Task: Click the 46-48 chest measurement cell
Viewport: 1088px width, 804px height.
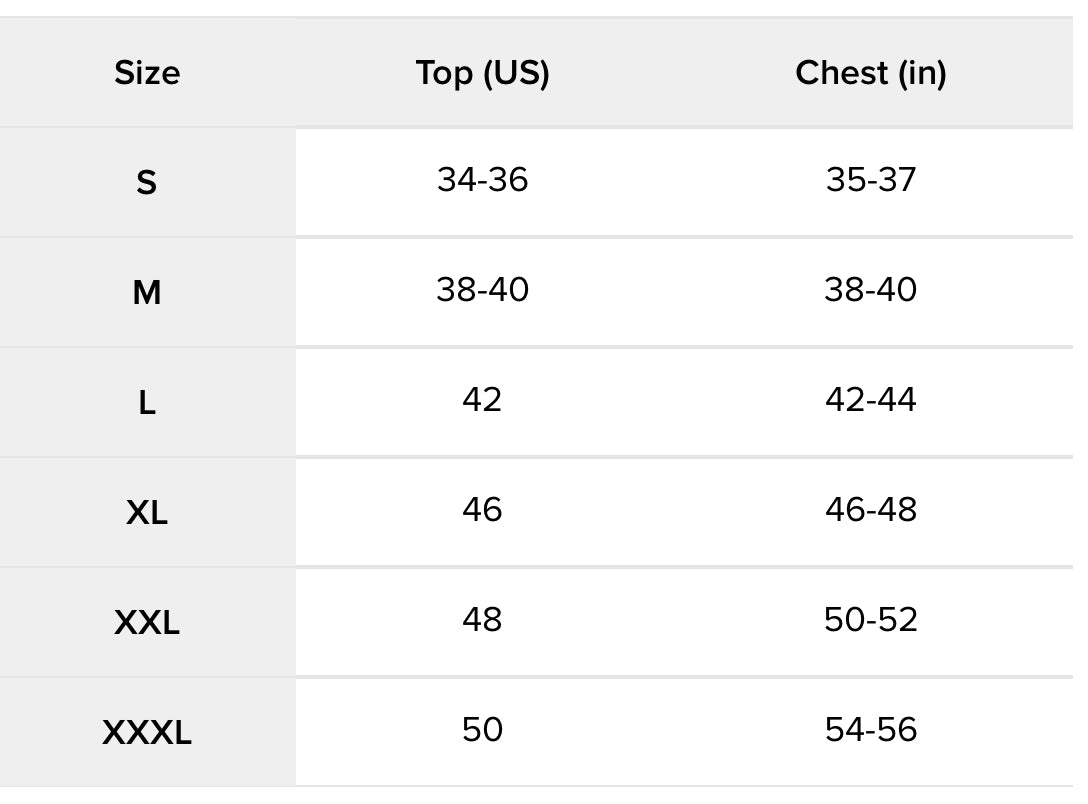Action: 871,510
